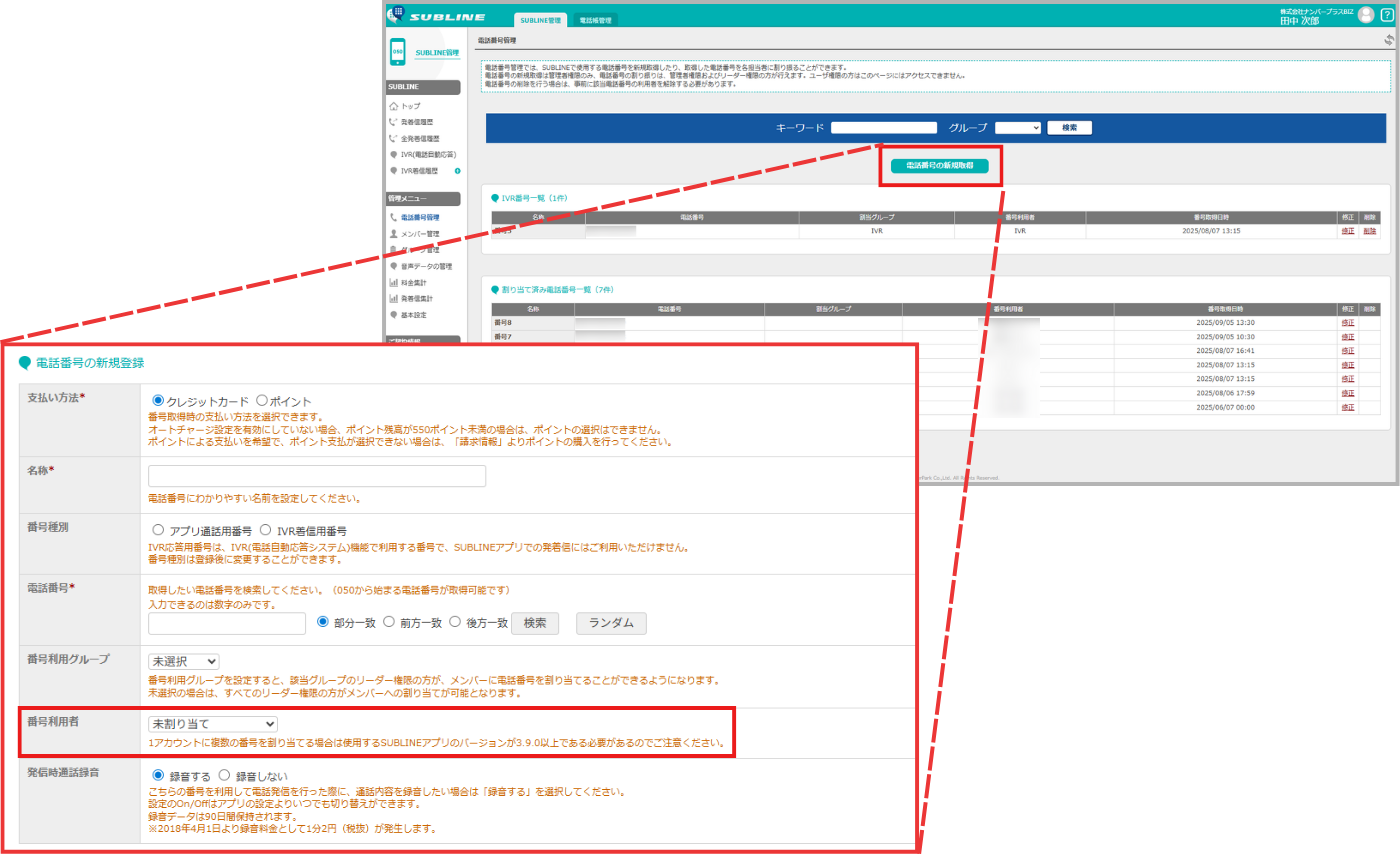Viewport: 1400px width, 854px height.
Task: Click the bar chart icon for 料金集計
Action: (x=394, y=283)
